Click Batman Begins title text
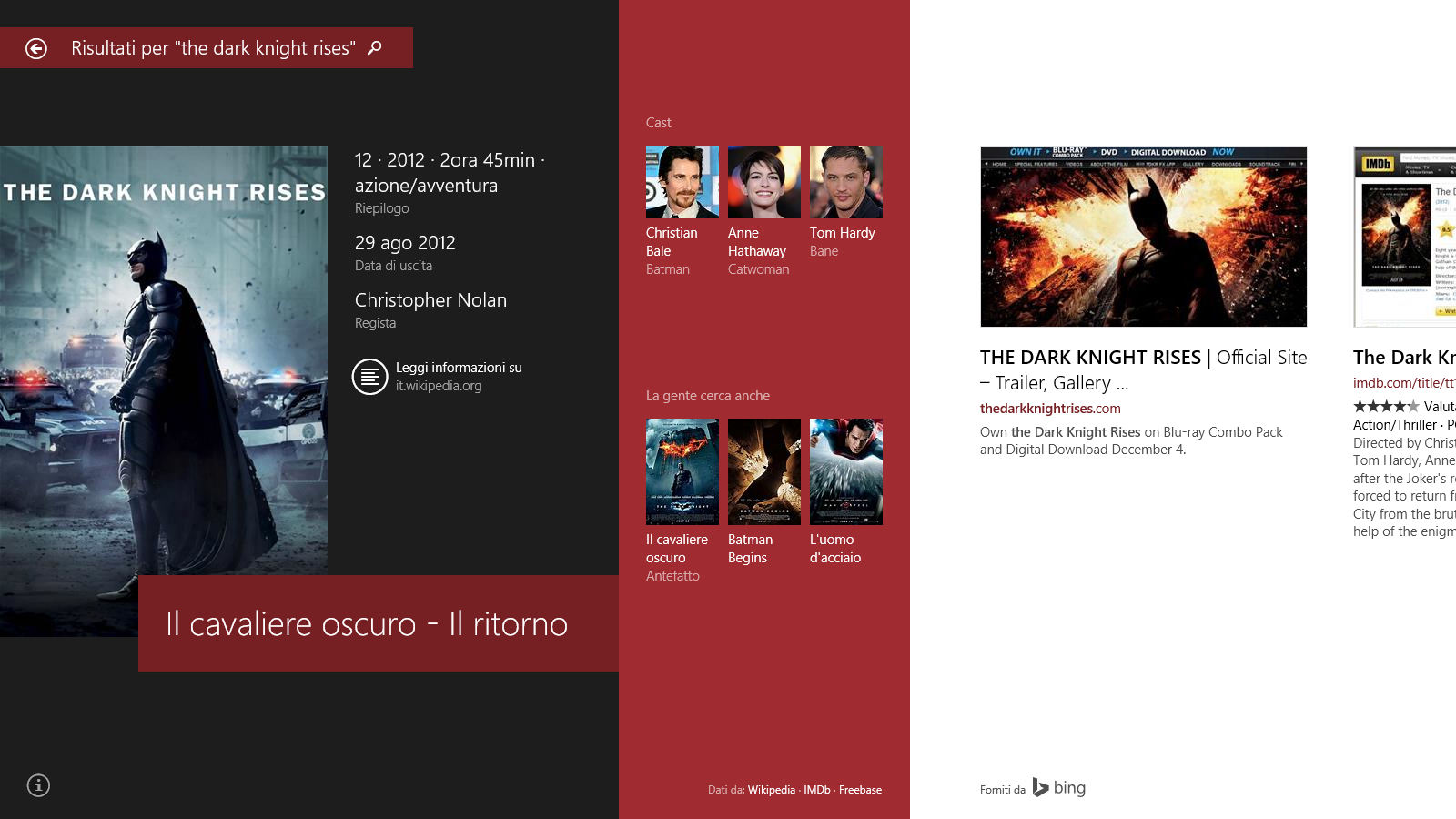 [751, 549]
